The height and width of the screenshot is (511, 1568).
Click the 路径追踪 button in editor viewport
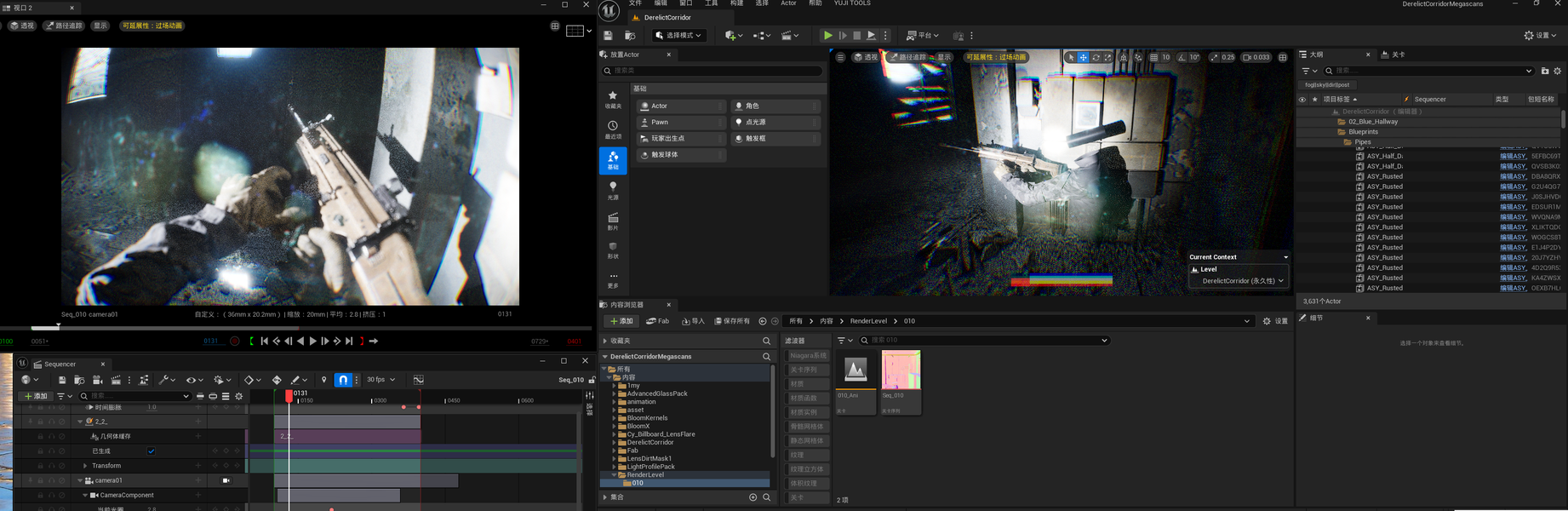[909, 57]
